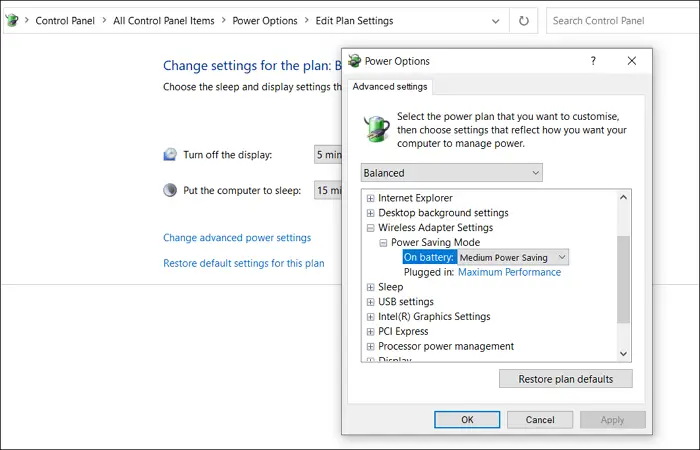Select 'Wireless Adapter Settings' label
This screenshot has height=450, width=700.
(435, 228)
